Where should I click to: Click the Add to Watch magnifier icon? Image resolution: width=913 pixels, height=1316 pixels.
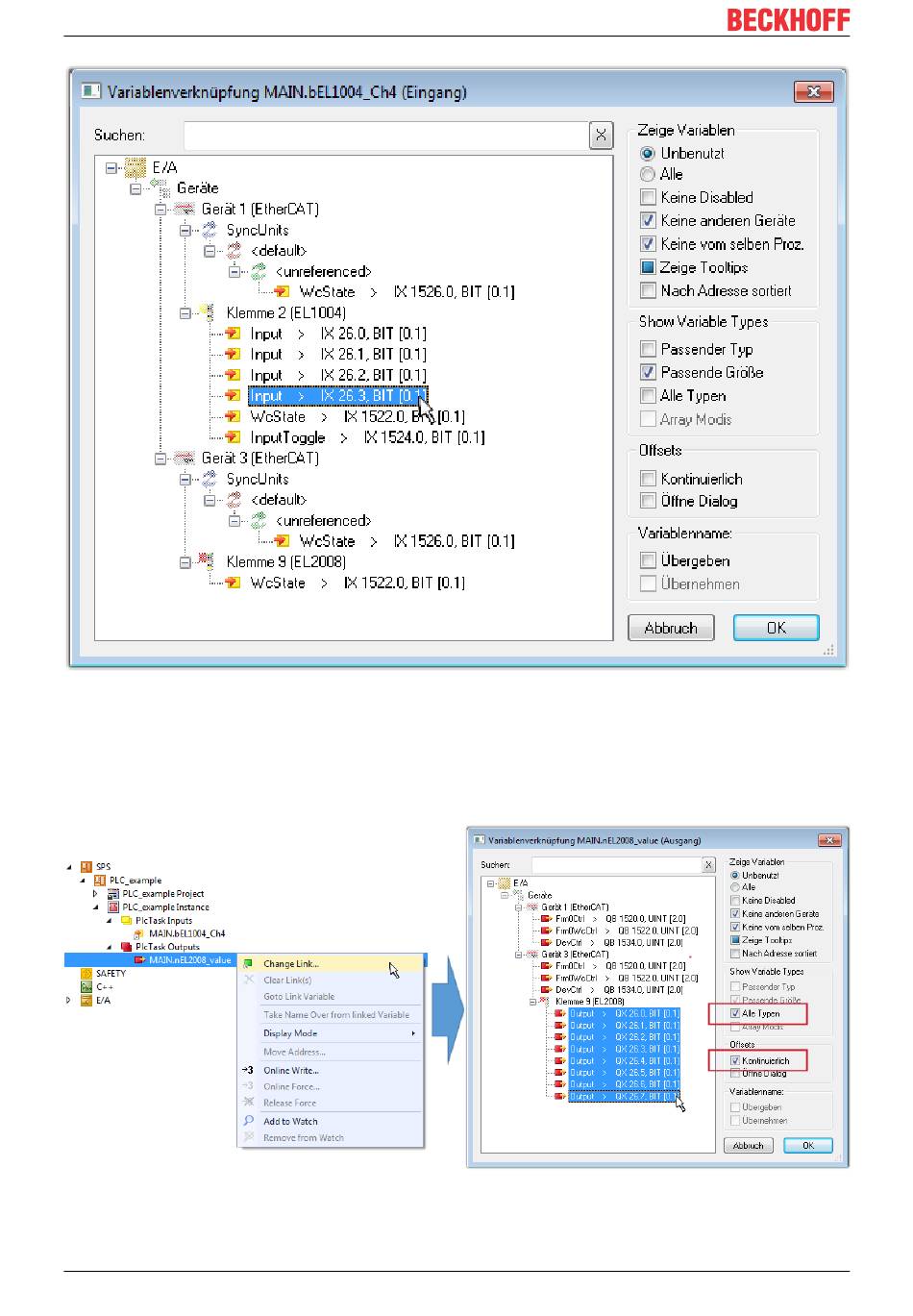click(249, 1122)
